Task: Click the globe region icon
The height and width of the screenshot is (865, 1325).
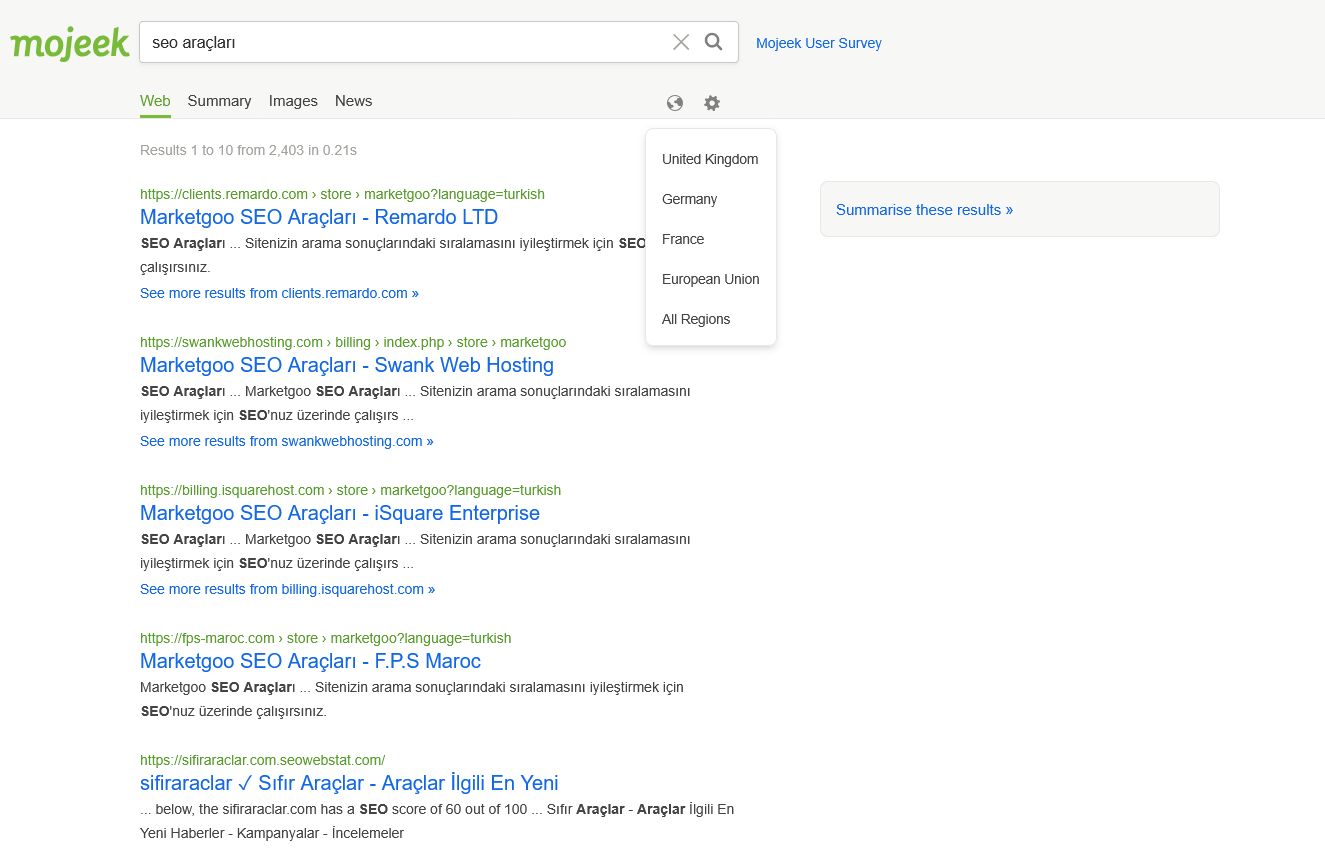Action: click(675, 103)
